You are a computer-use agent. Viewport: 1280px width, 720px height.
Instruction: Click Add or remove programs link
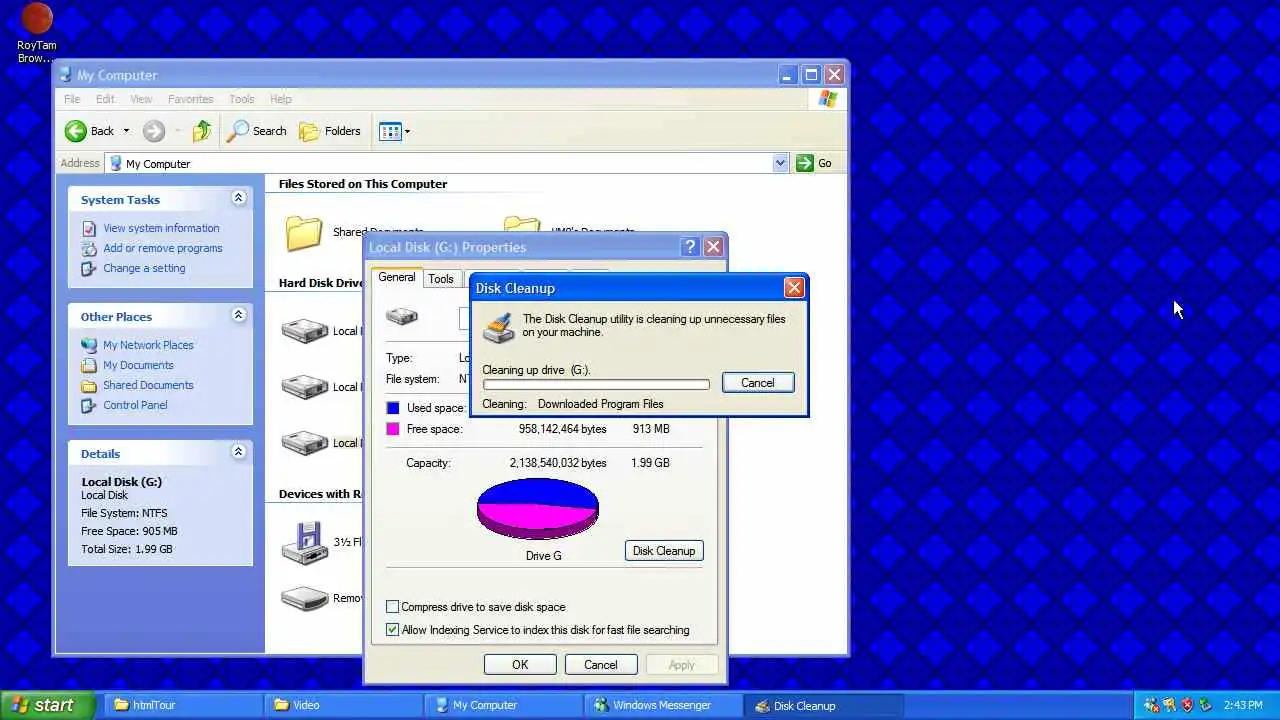pyautogui.click(x=163, y=248)
